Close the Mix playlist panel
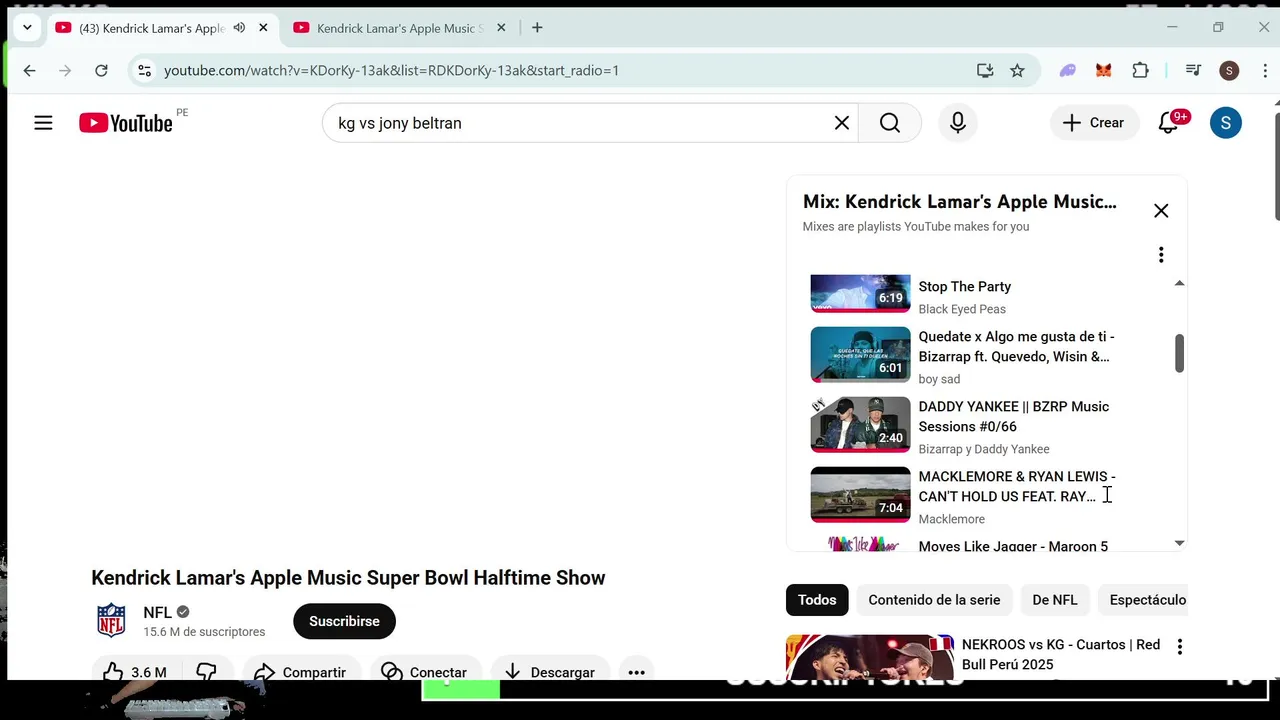Viewport: 1280px width, 720px height. click(x=1161, y=211)
